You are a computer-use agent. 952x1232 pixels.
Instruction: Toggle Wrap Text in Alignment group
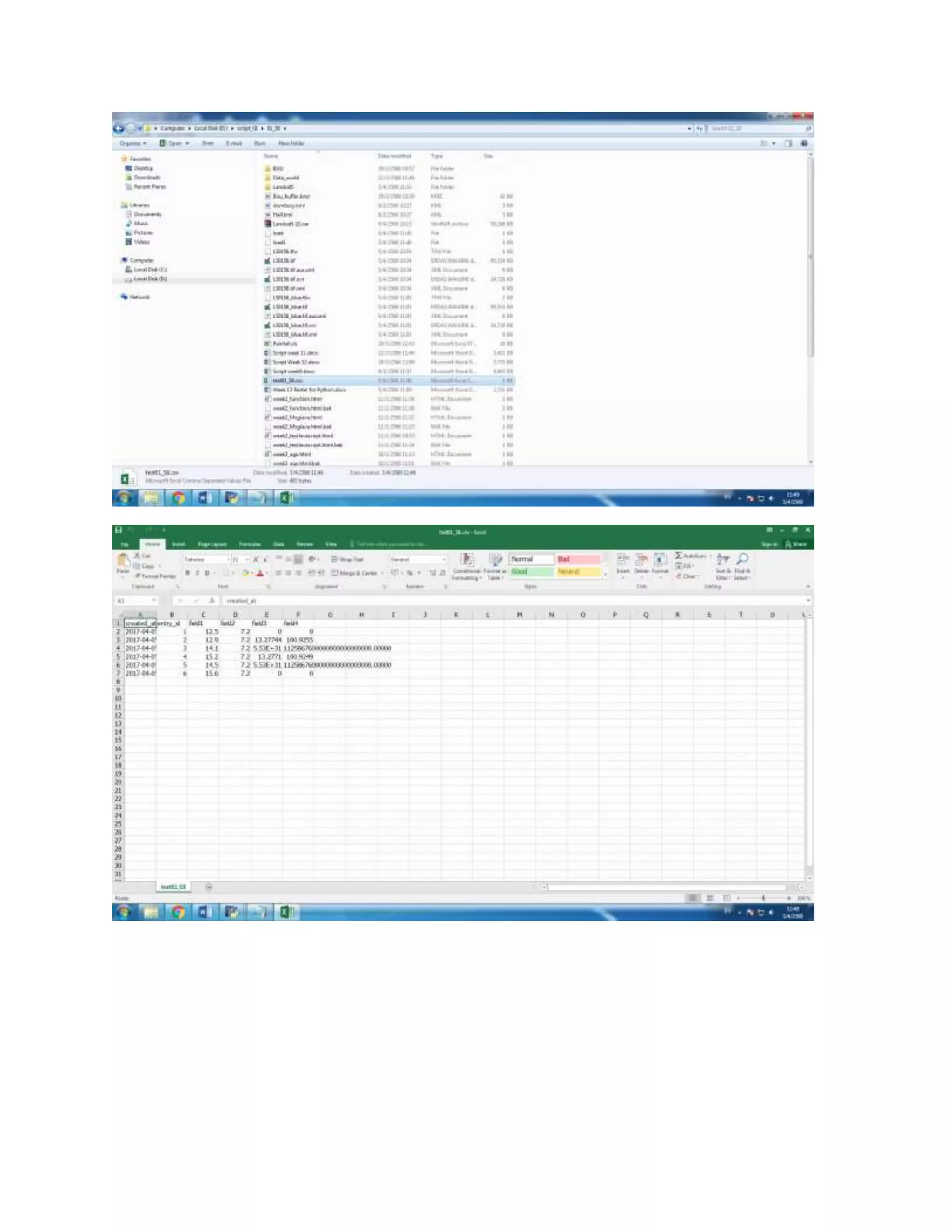(347, 560)
